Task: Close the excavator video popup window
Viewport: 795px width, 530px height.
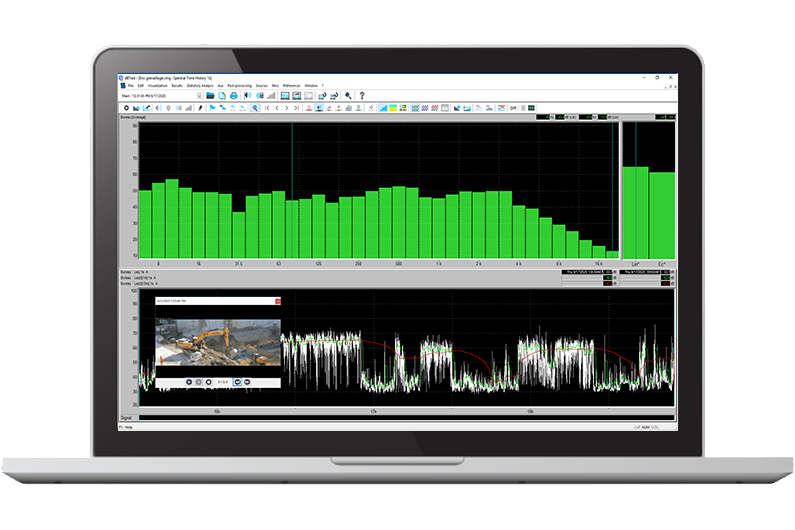Action: [x=278, y=300]
